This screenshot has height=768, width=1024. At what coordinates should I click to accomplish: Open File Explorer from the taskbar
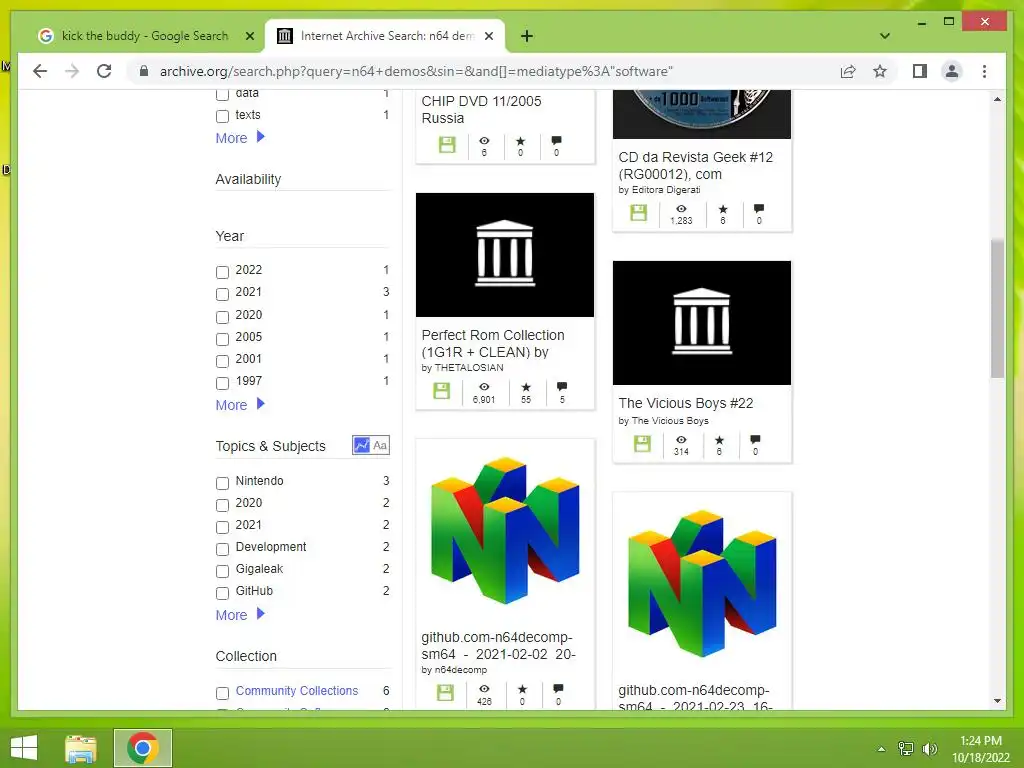pyautogui.click(x=81, y=748)
